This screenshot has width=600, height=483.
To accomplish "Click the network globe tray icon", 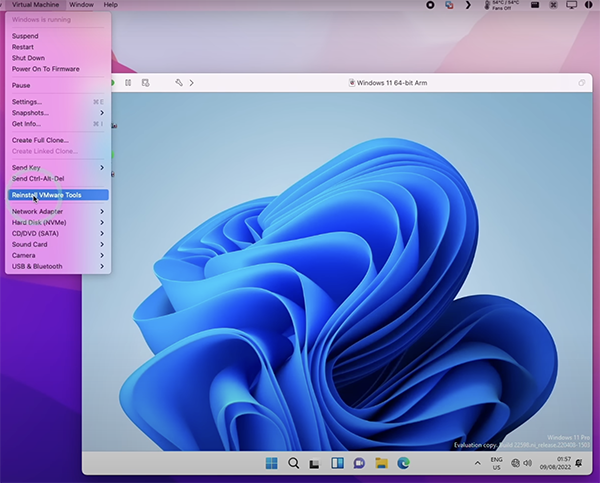I will click(515, 463).
